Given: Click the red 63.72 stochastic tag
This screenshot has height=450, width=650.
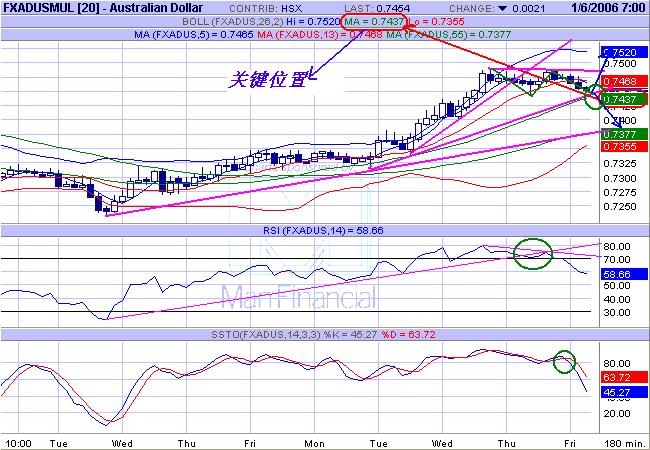Looking at the screenshot, I should pos(624,377).
